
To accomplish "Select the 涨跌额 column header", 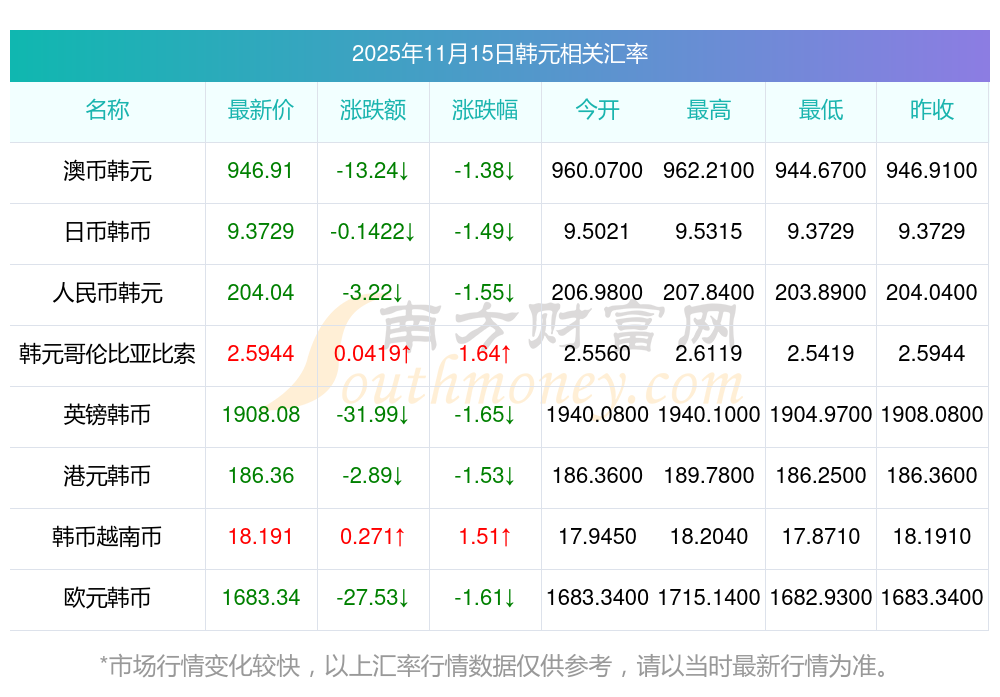I will pos(373,110).
